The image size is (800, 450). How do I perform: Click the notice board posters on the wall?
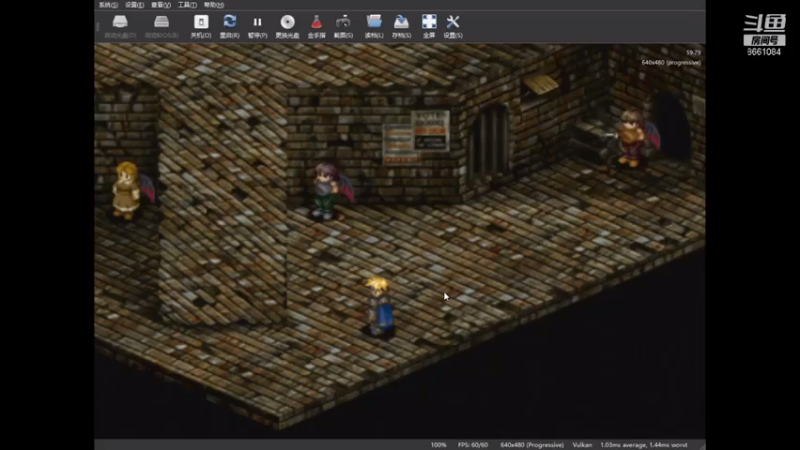416,137
